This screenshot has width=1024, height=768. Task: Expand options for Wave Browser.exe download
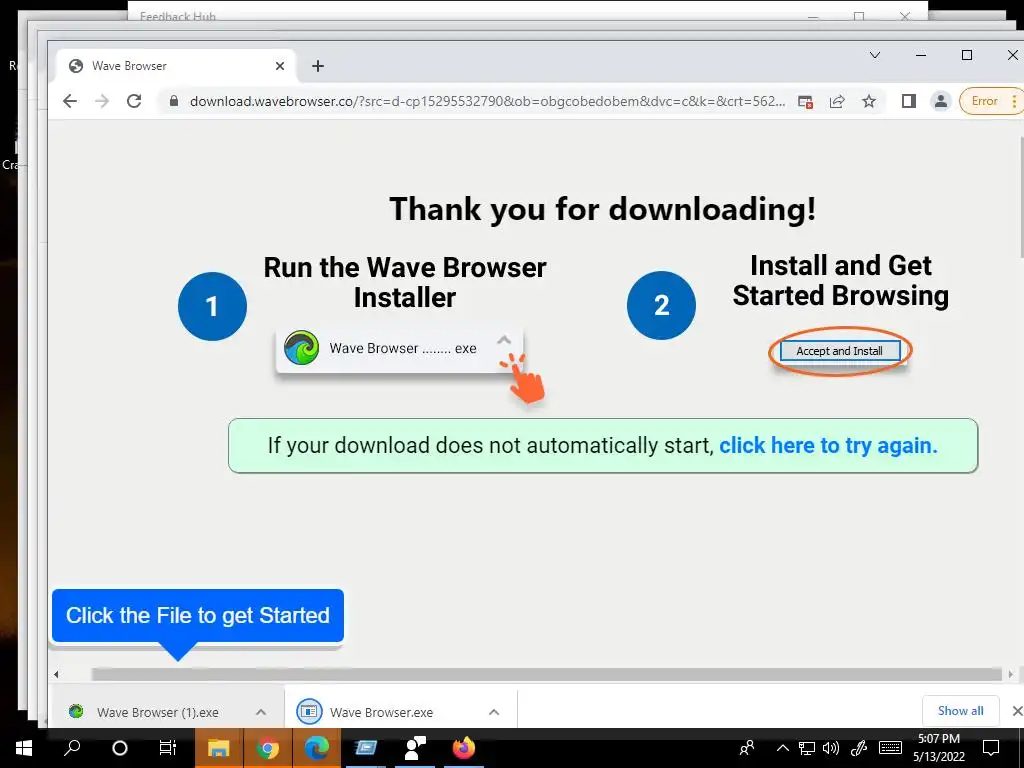(494, 712)
